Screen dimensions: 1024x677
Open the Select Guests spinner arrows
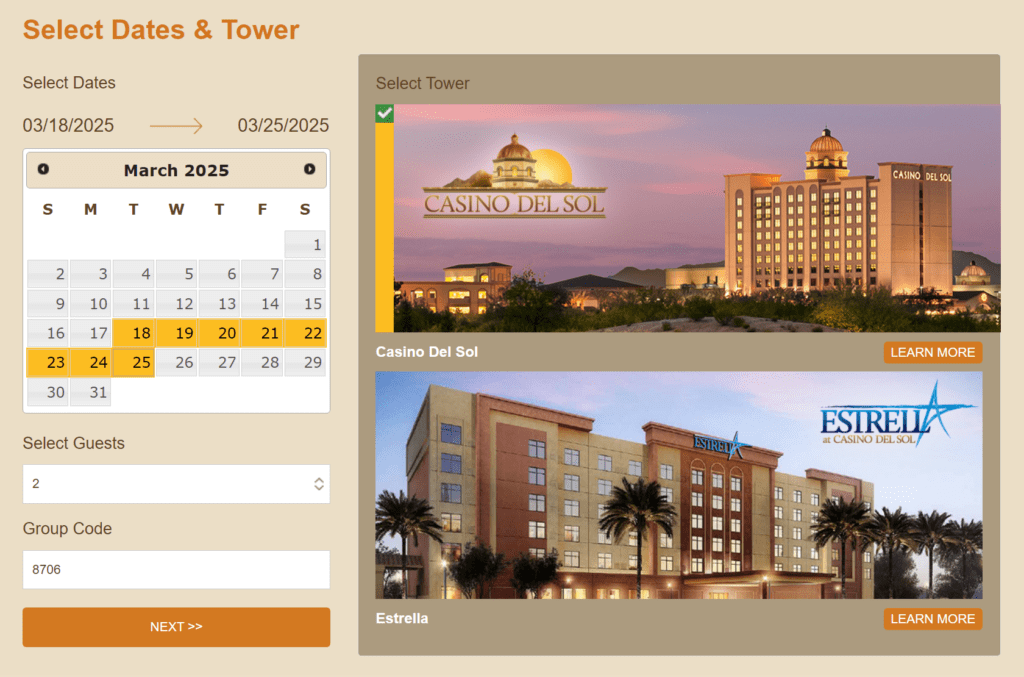click(318, 484)
